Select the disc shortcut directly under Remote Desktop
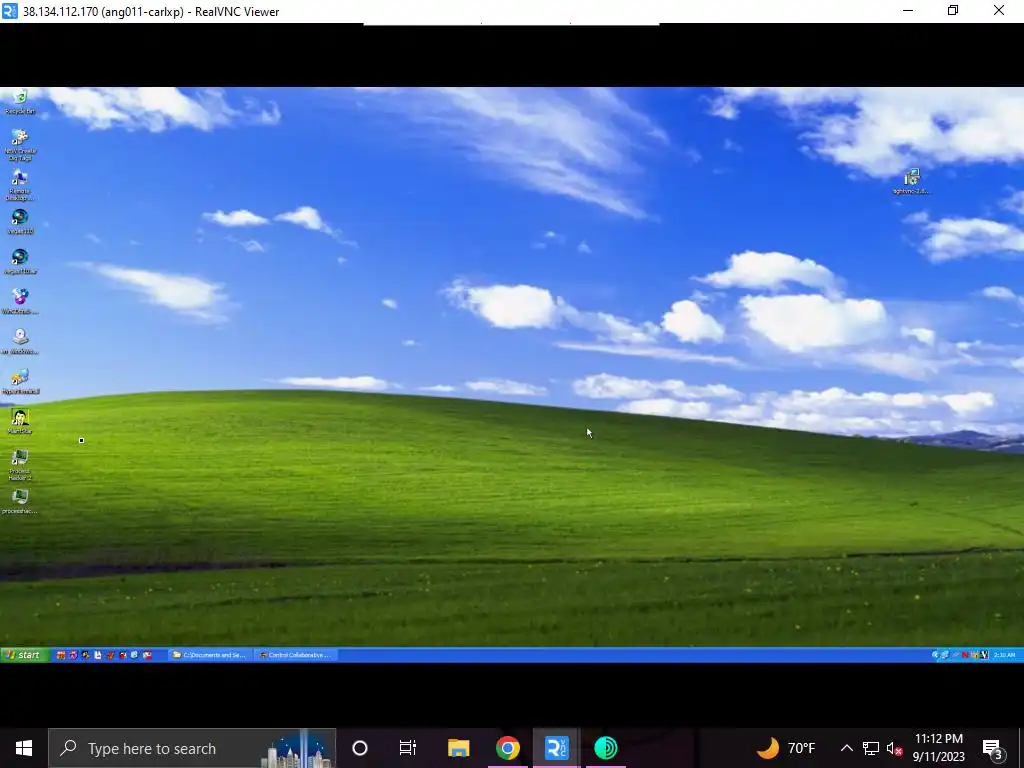Screen dimensions: 1024x768 pyautogui.click(x=20, y=222)
